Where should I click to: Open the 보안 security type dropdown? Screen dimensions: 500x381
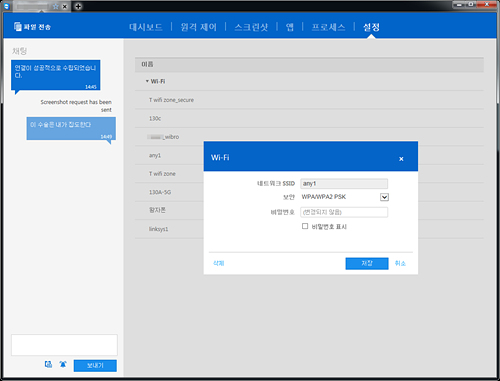(x=384, y=197)
